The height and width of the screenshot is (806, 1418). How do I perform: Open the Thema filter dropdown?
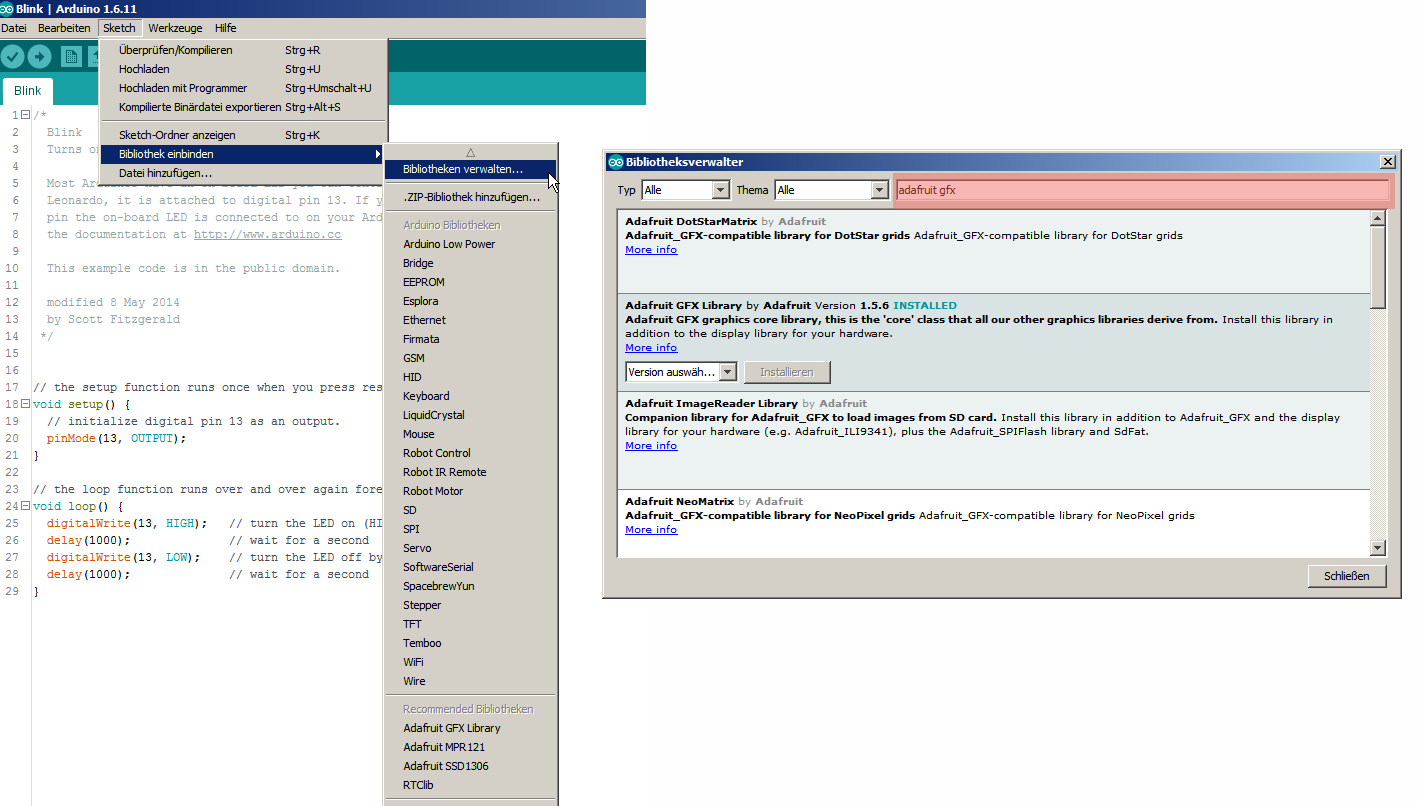click(879, 190)
